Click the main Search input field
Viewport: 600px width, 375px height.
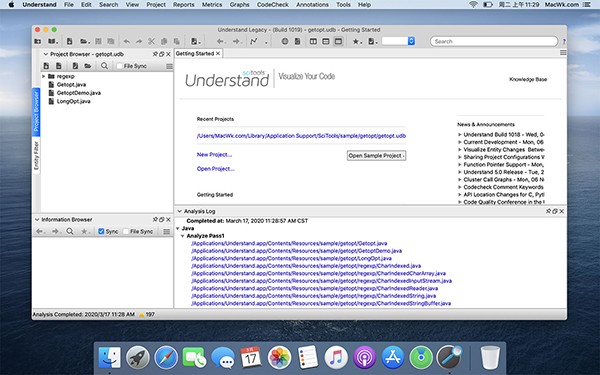[494, 41]
